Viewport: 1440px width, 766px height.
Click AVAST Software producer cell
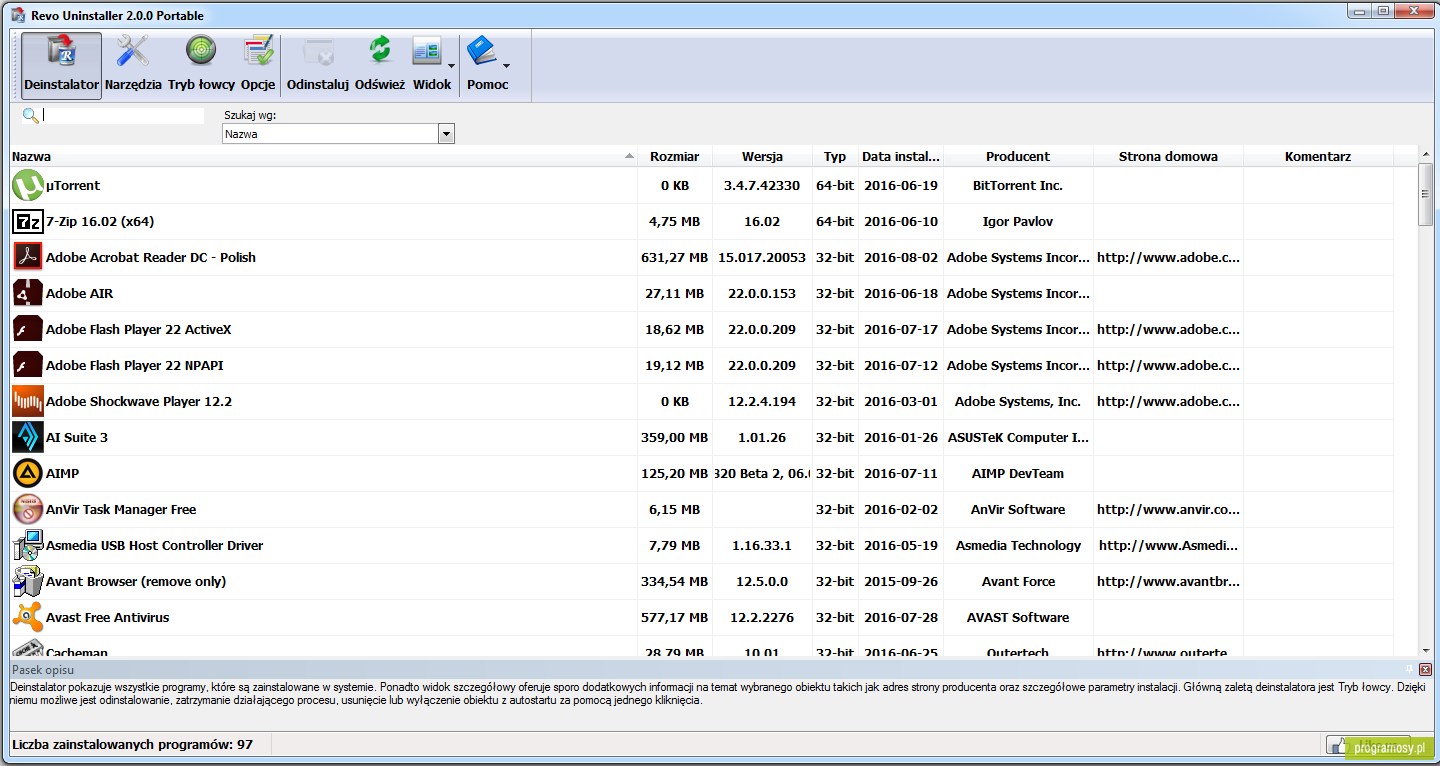(1018, 617)
